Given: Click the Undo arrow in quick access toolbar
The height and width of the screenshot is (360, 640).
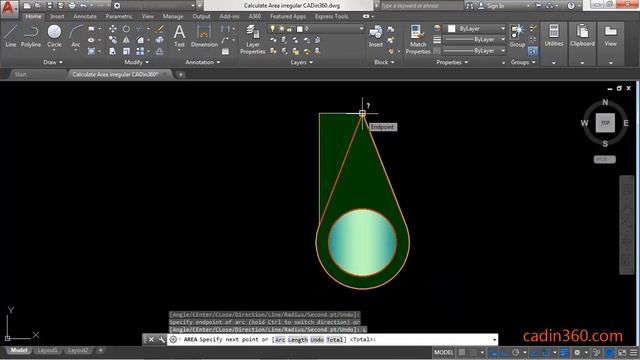Looking at the screenshot, I should tap(83, 6).
